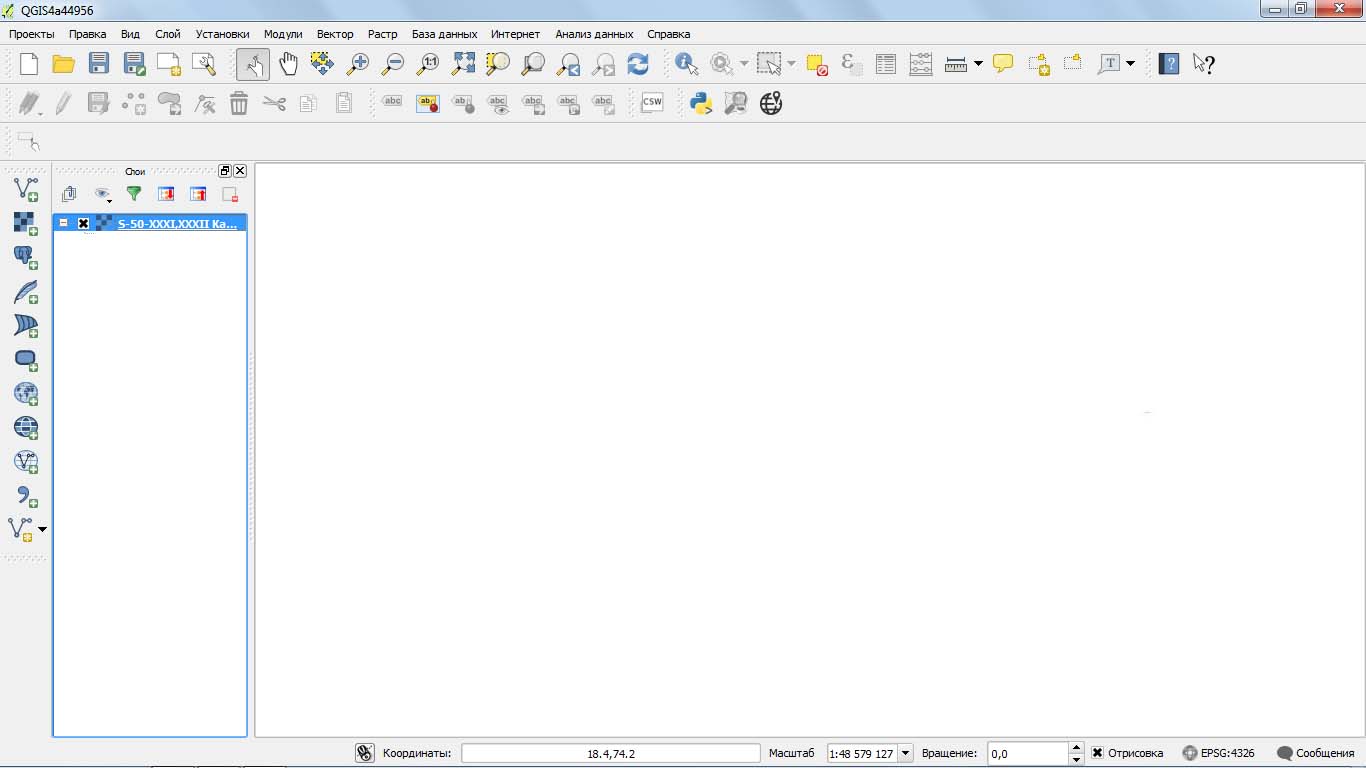Select the Pan Map hand tool
The height and width of the screenshot is (768, 1366).
pyautogui.click(x=288, y=65)
